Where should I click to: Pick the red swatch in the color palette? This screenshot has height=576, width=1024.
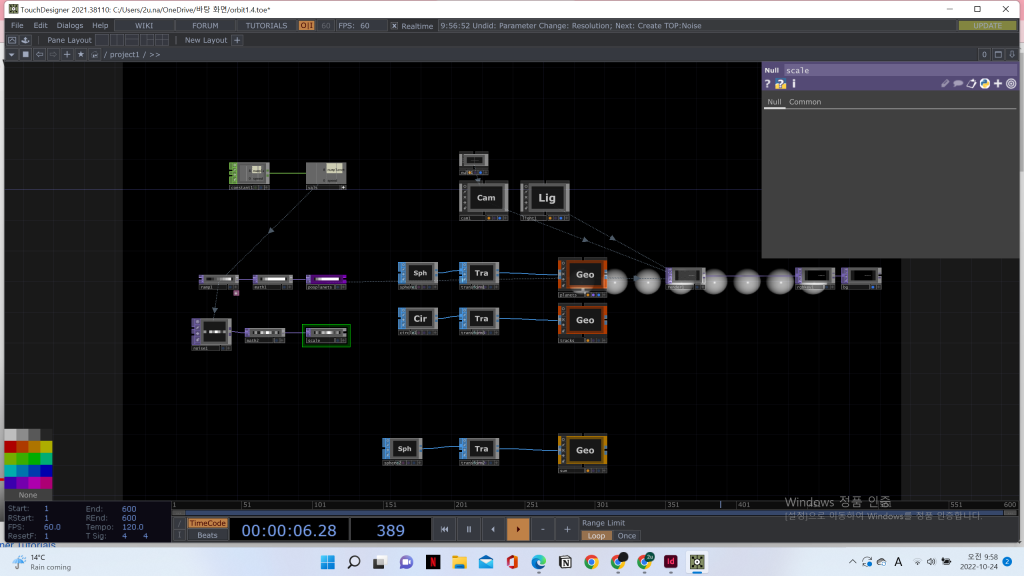[x=10, y=447]
